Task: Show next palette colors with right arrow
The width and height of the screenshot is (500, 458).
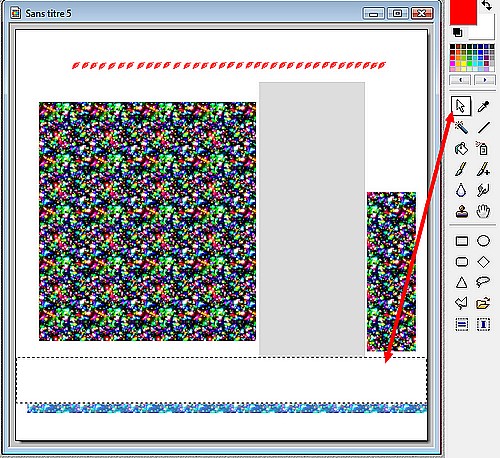Action: pos(485,80)
